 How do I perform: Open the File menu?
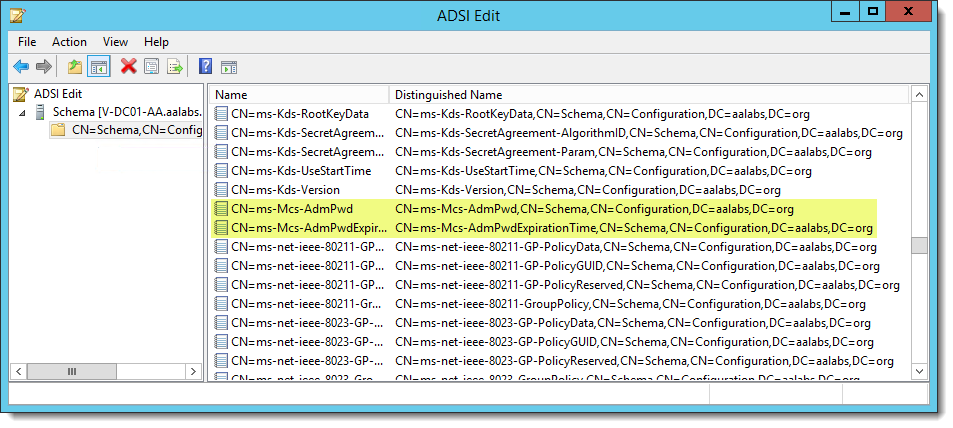point(27,42)
